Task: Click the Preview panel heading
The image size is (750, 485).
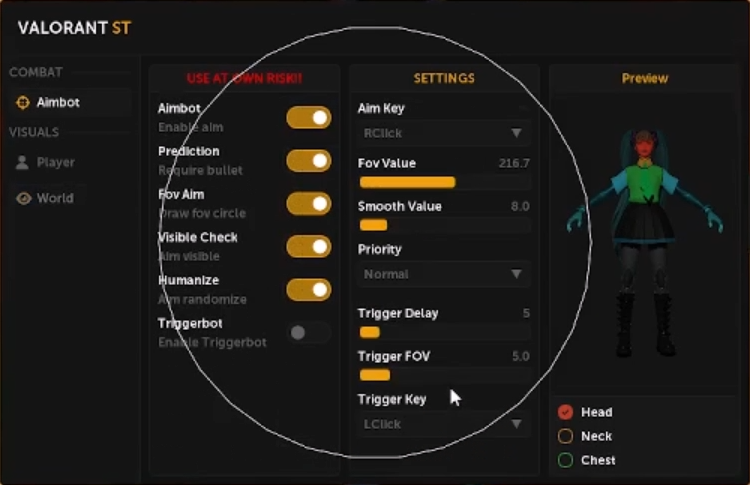Action: pos(645,78)
